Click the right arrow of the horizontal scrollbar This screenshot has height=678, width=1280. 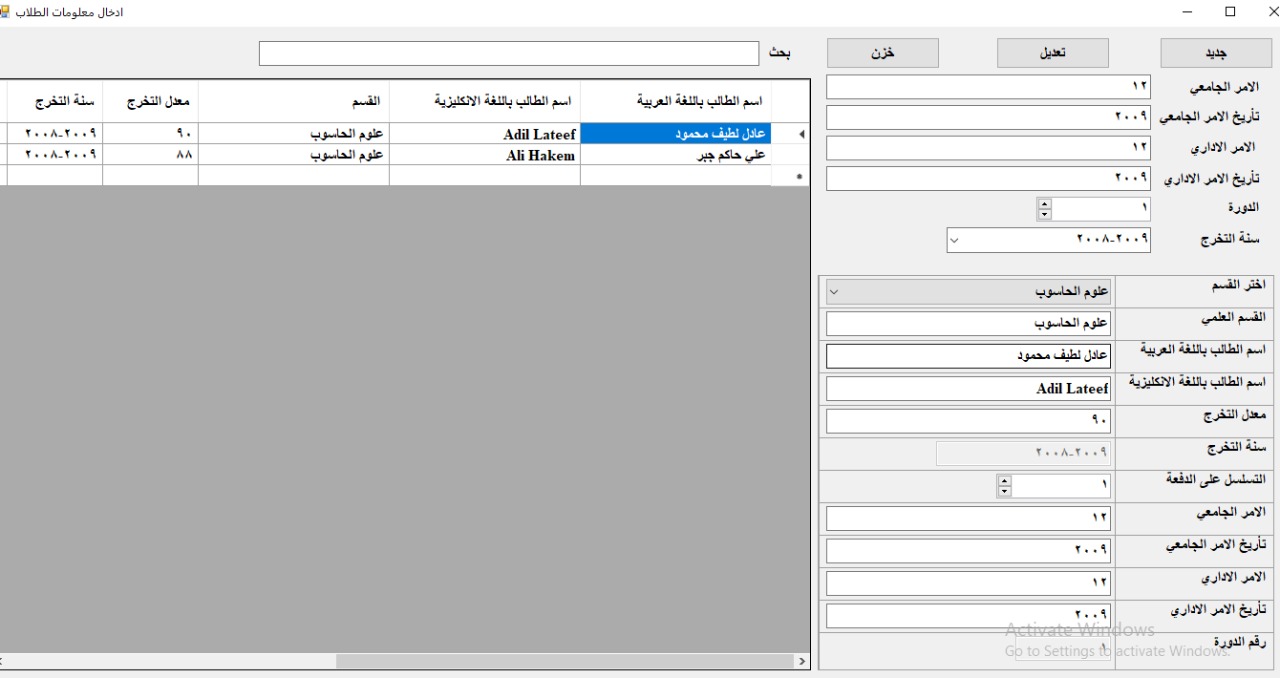click(x=801, y=661)
